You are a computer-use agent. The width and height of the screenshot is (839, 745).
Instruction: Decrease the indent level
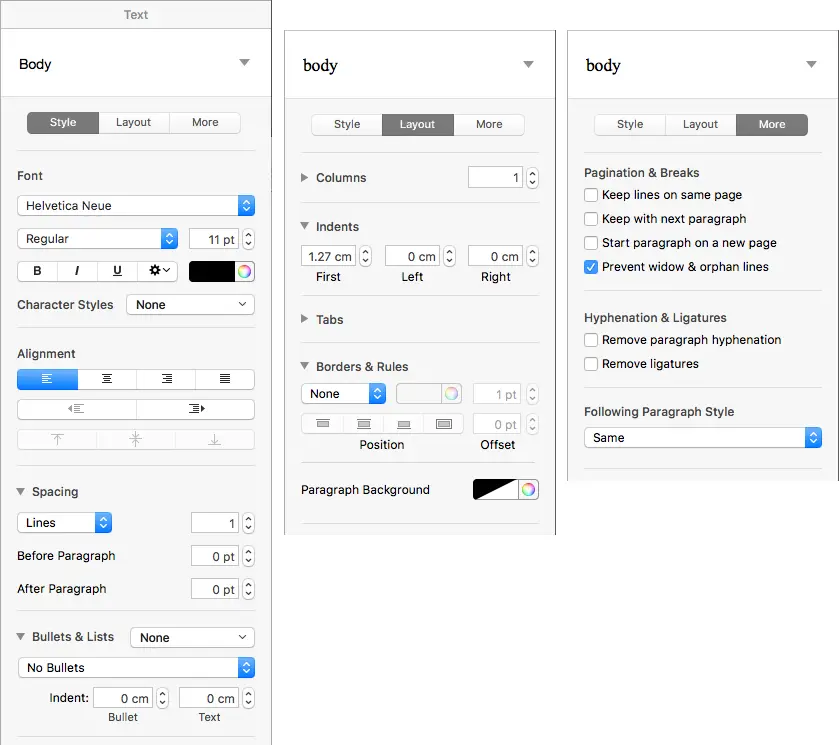(x=76, y=409)
